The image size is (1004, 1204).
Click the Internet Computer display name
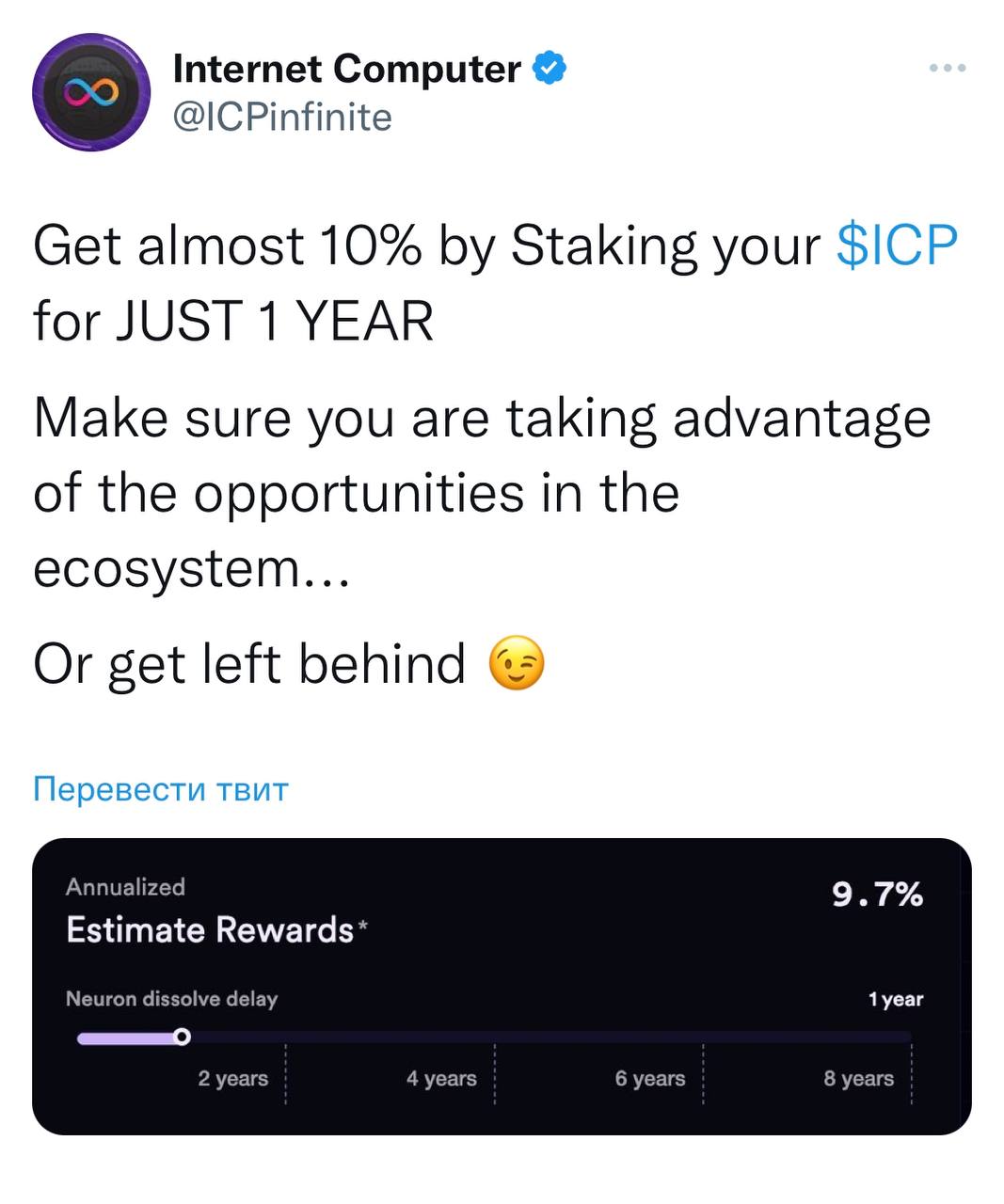coord(346,69)
